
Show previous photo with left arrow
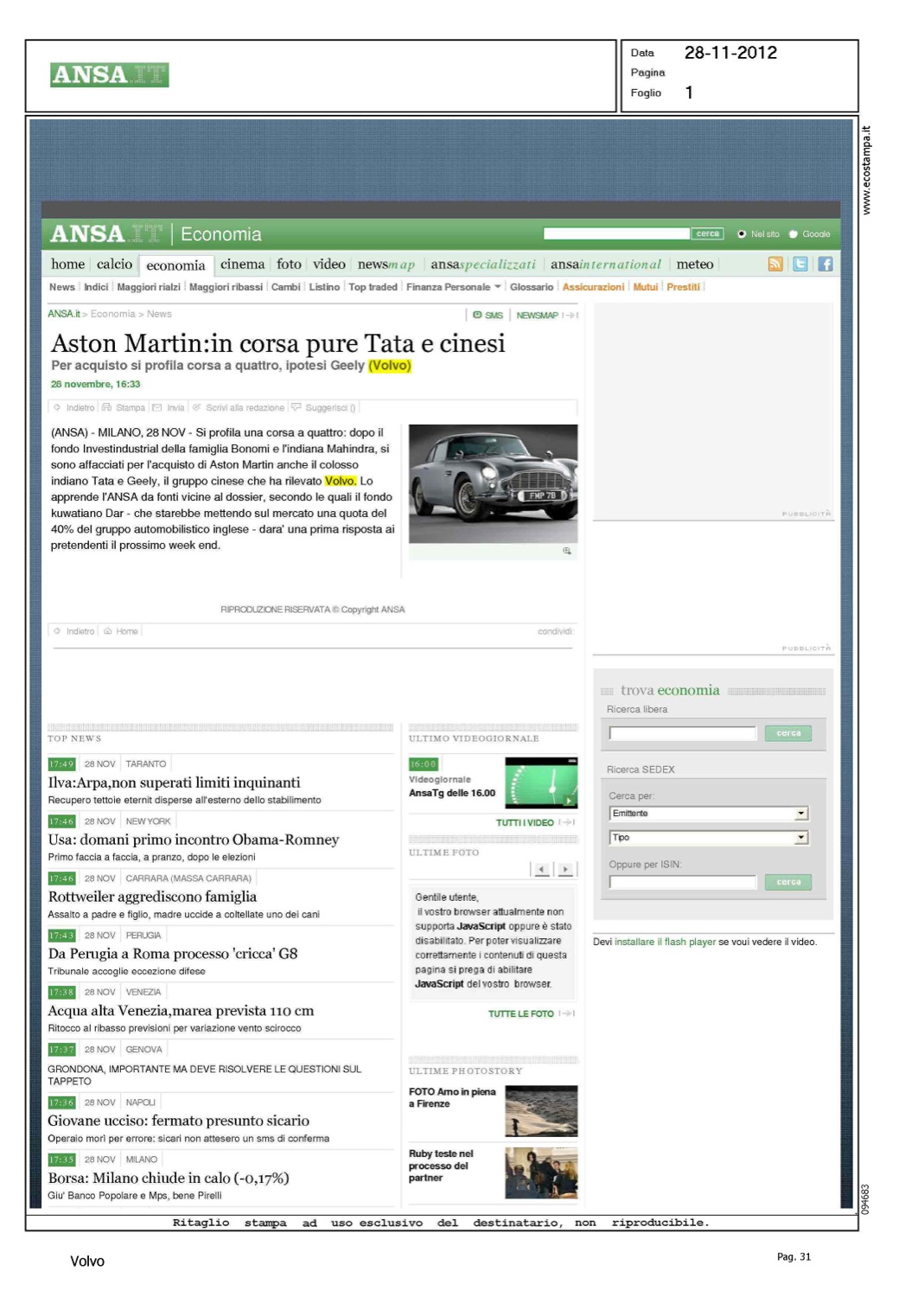click(542, 870)
